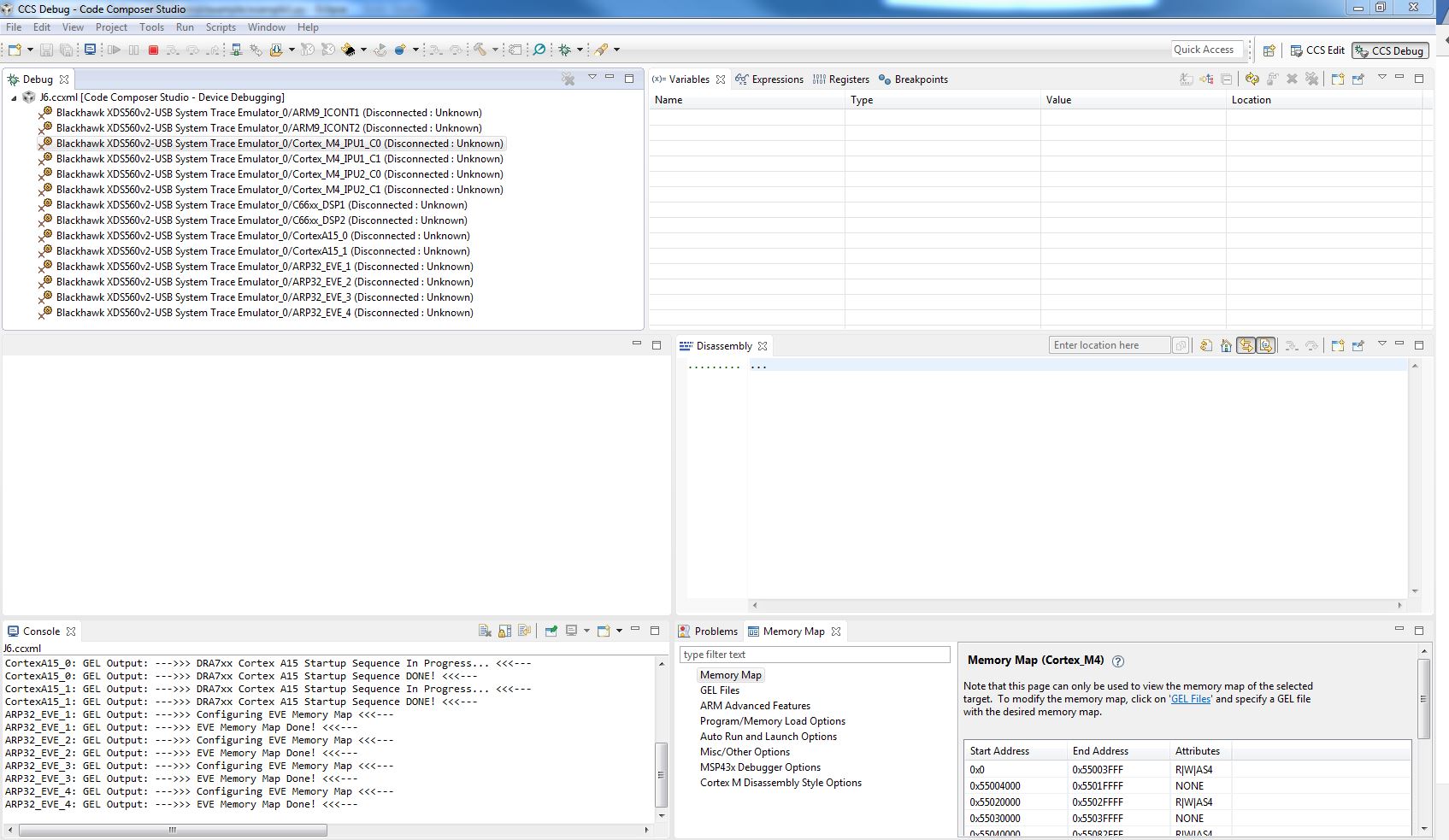Select ARM Advanced Features option
The image size is (1449, 840).
755,706
